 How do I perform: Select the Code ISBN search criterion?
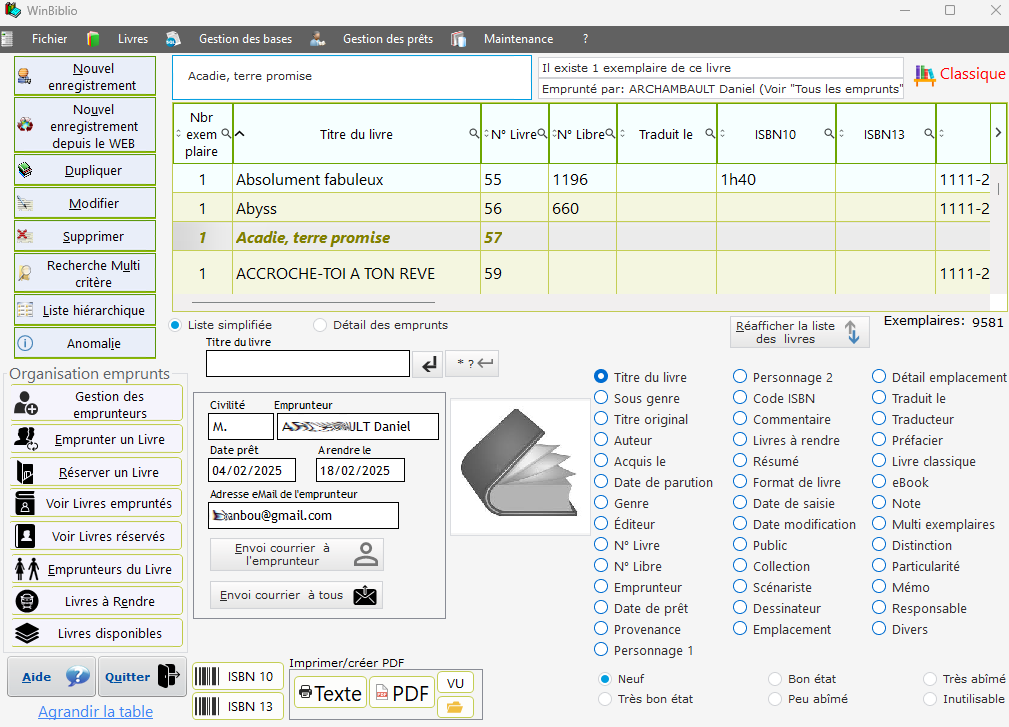740,398
